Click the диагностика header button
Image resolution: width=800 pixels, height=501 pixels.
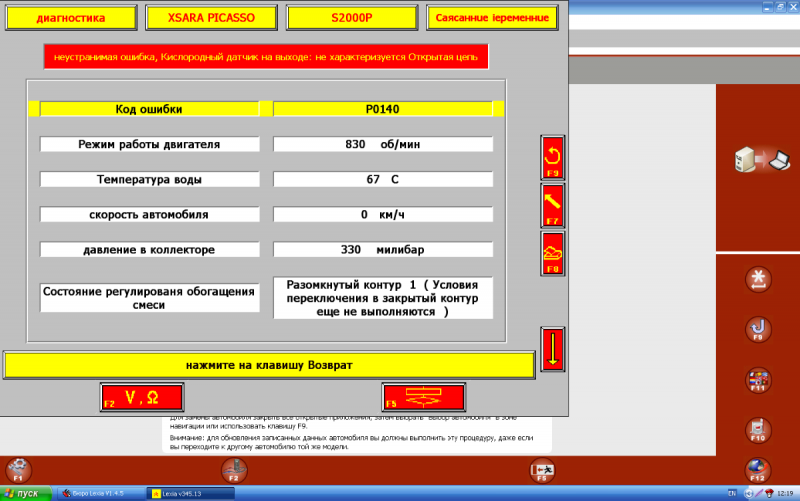(x=71, y=18)
